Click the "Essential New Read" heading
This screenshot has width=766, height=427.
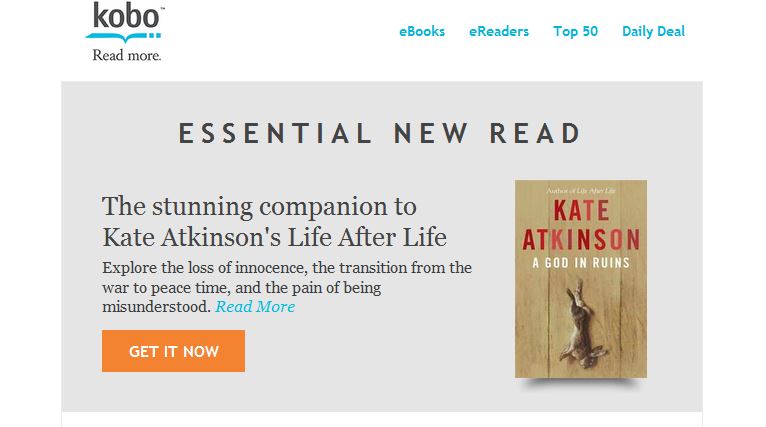coord(380,133)
